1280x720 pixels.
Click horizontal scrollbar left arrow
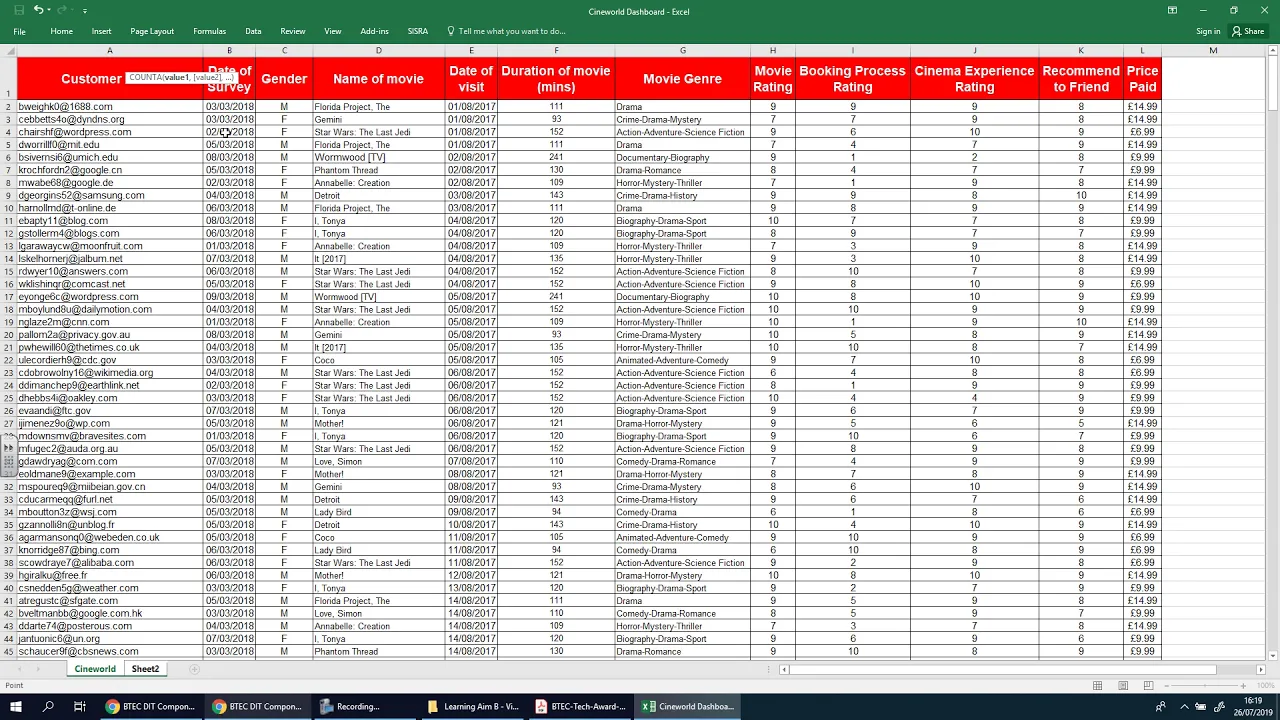click(x=784, y=669)
